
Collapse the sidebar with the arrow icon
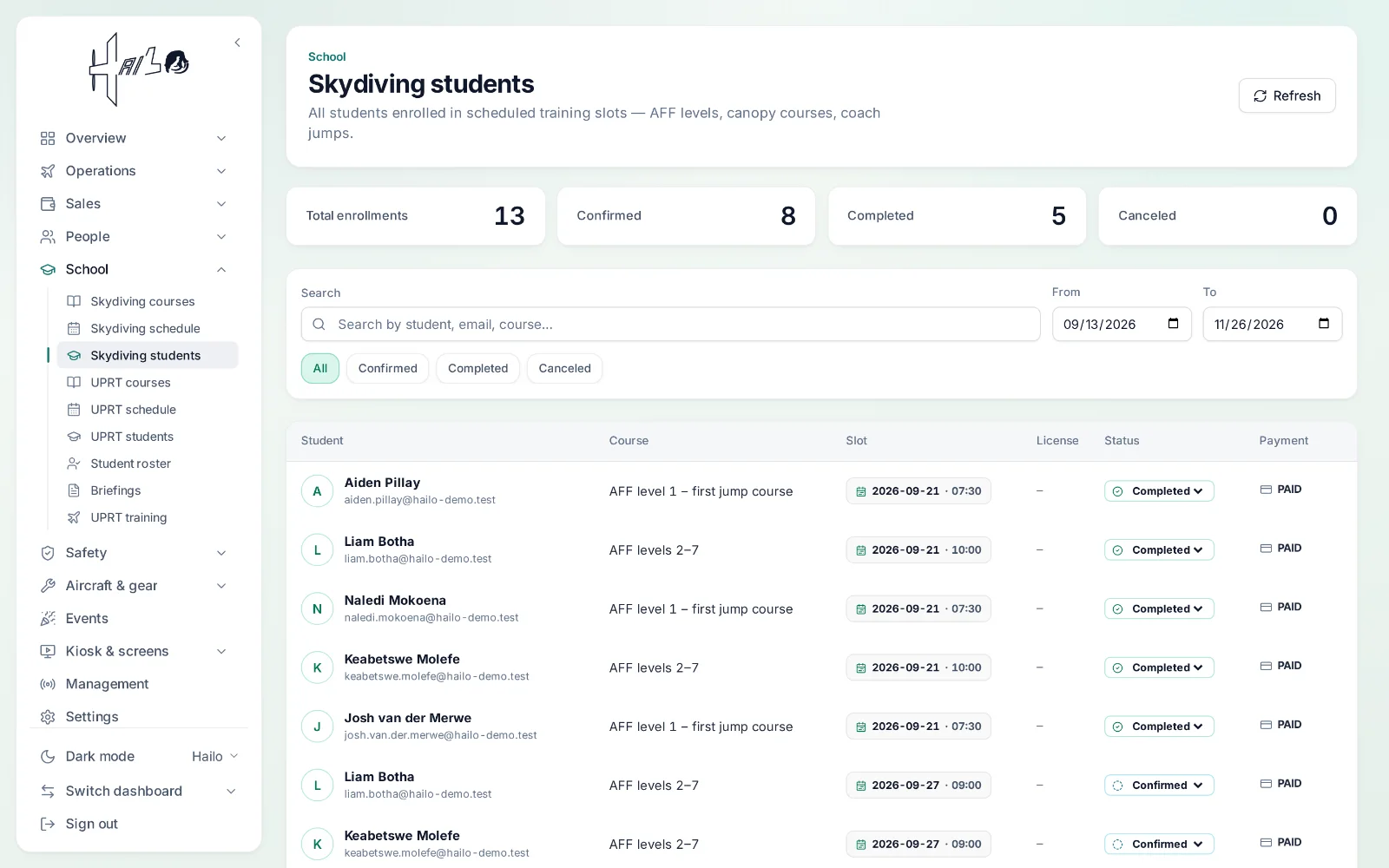(237, 43)
